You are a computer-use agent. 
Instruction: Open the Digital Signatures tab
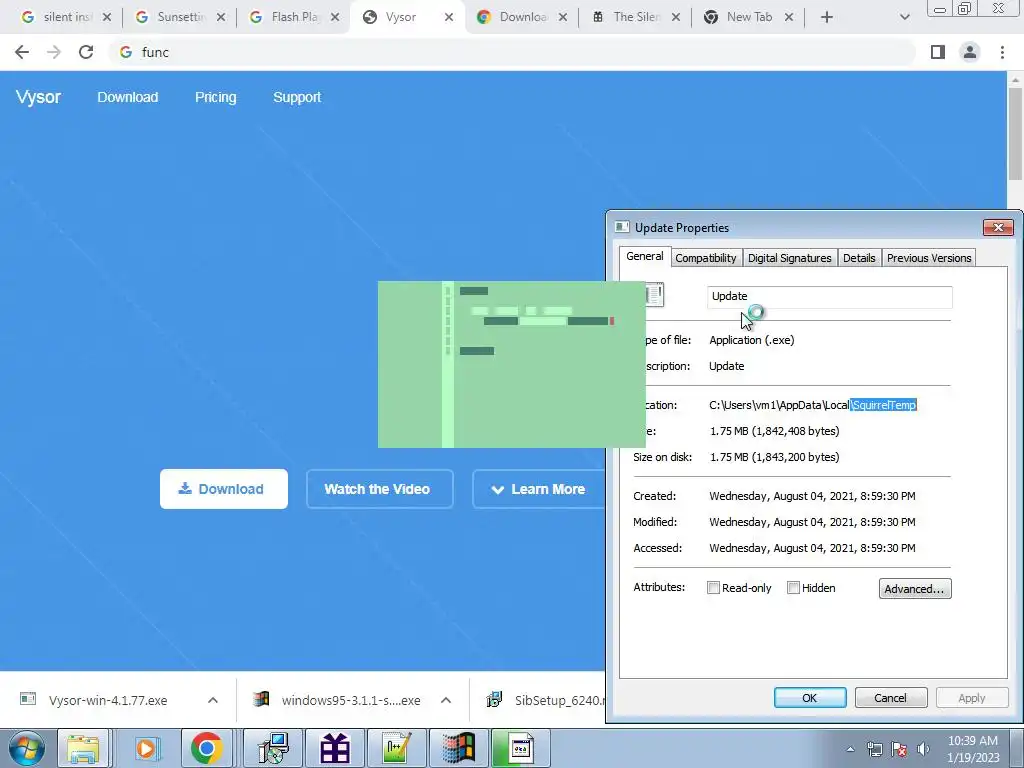(790, 258)
